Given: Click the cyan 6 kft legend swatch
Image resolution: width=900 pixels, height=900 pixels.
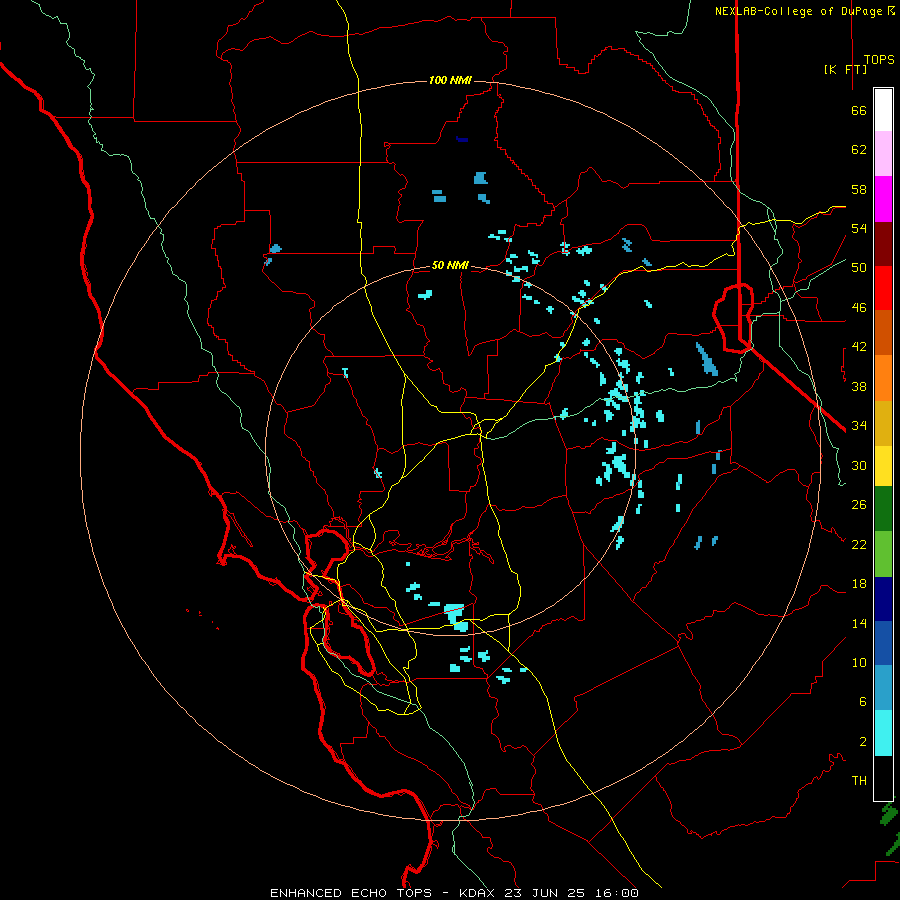Looking at the screenshot, I should tap(883, 733).
